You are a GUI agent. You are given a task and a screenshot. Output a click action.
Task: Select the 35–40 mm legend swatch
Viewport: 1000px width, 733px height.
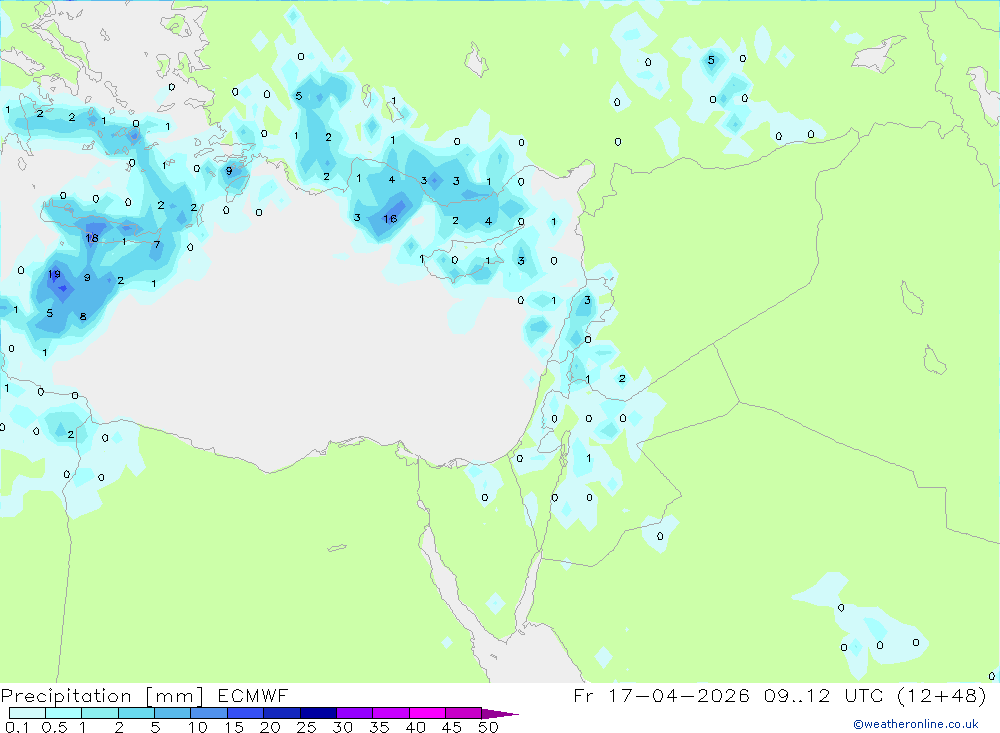click(390, 713)
